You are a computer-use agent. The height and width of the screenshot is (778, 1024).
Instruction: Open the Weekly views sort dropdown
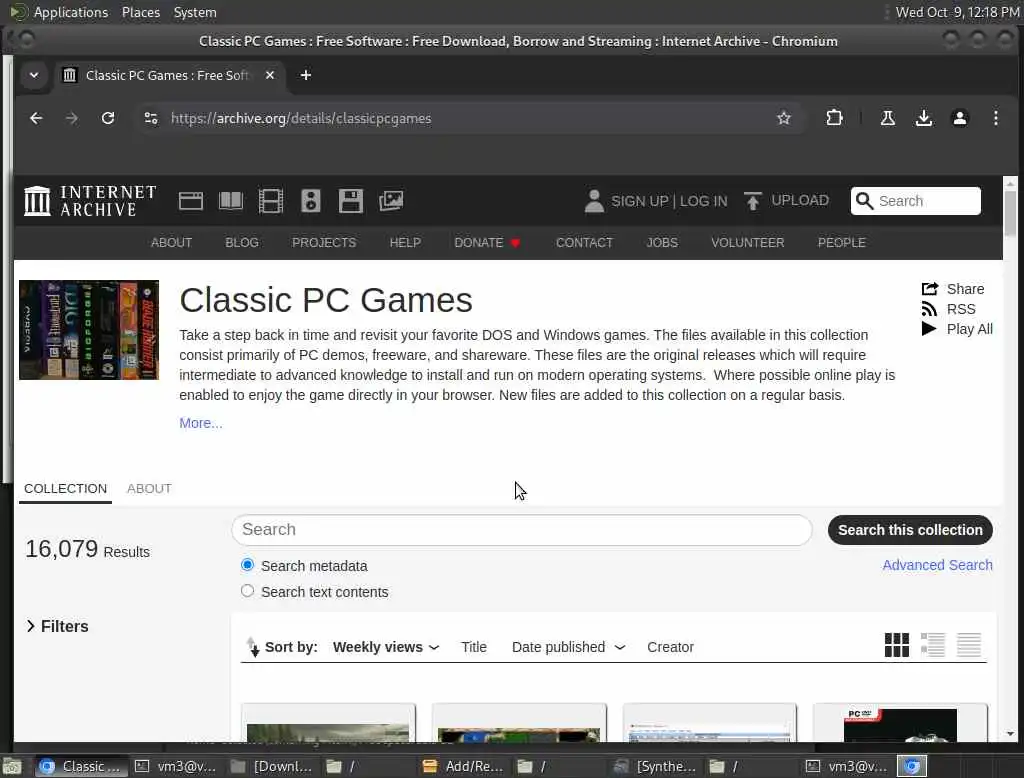pos(386,647)
